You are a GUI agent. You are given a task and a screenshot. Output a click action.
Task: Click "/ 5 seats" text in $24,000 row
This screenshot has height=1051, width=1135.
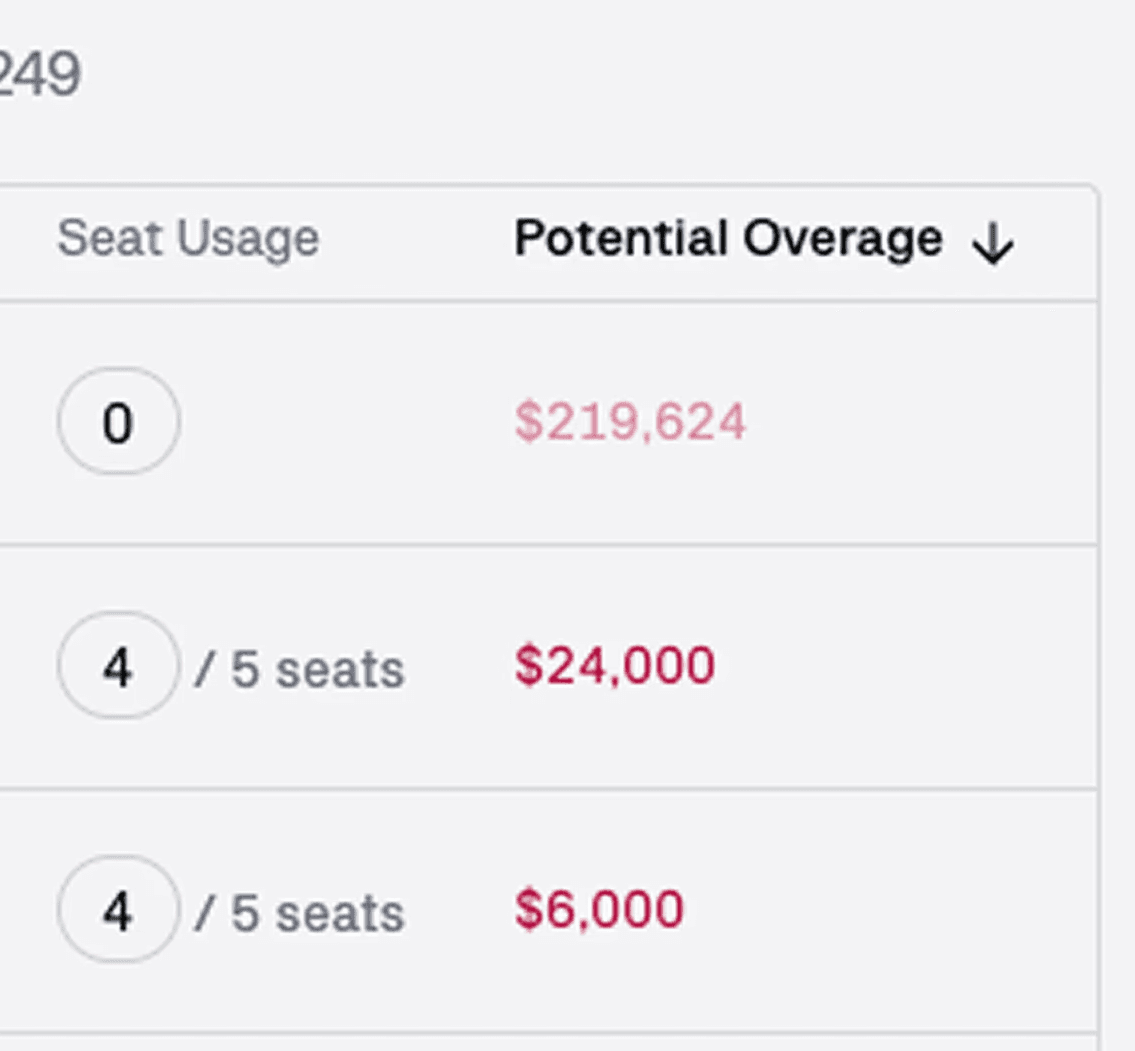(x=300, y=668)
